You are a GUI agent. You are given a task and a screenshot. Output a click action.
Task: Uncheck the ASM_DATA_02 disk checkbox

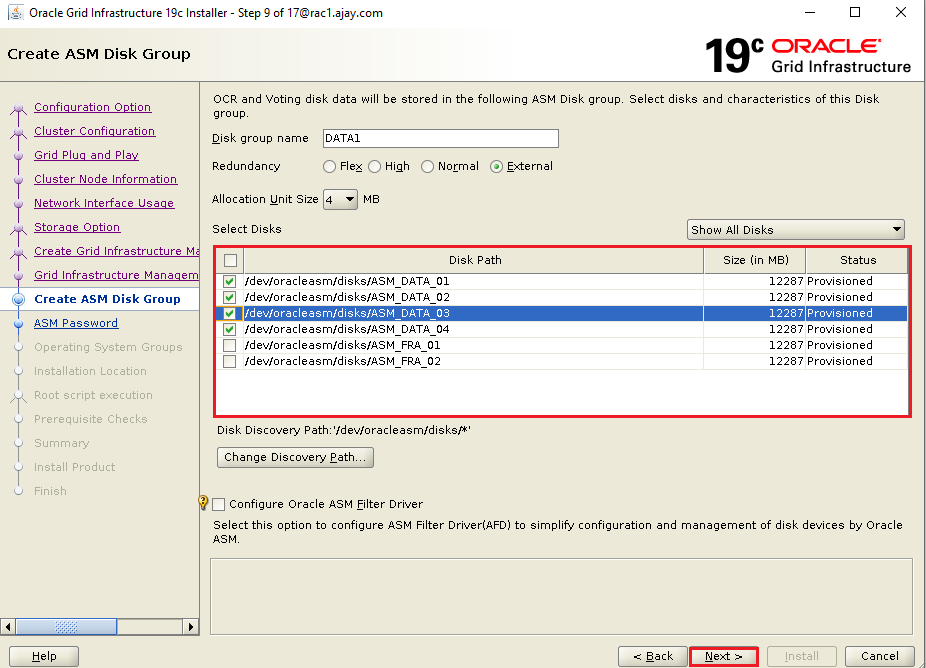point(230,297)
